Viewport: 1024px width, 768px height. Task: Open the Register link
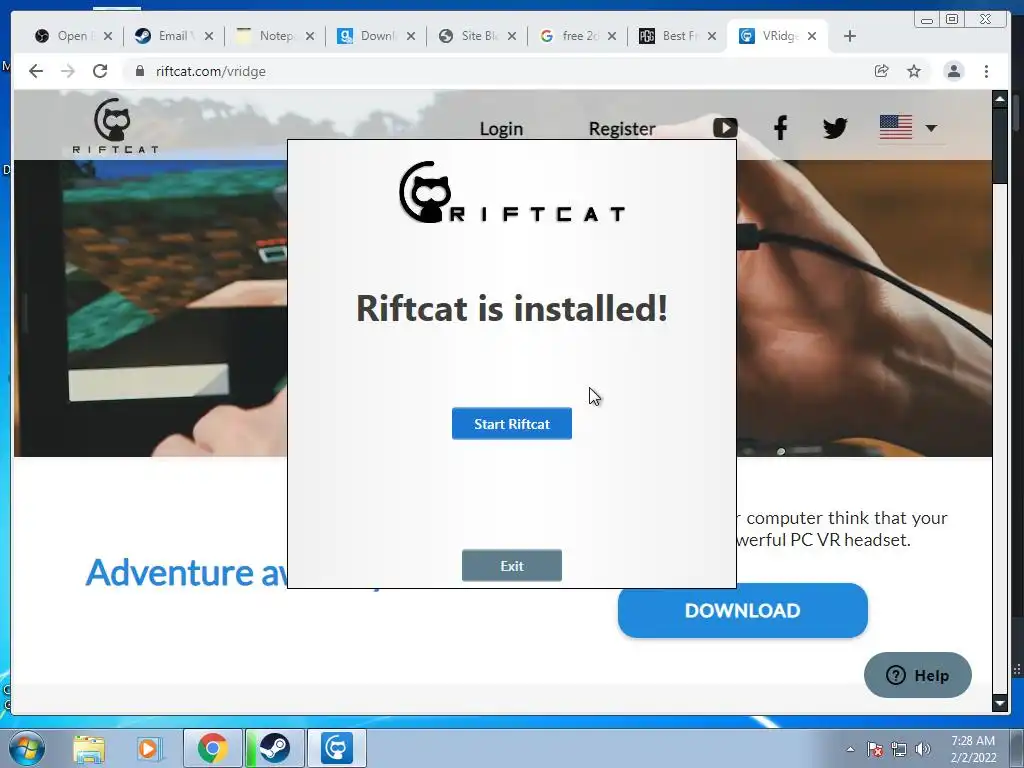622,129
